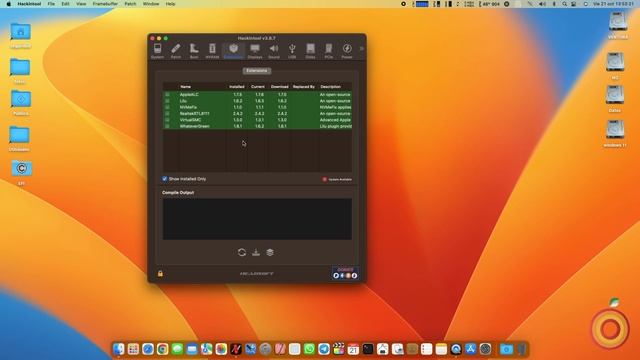Select the WhateverGreen name in the table
This screenshot has height=360, width=640.
tap(194, 126)
